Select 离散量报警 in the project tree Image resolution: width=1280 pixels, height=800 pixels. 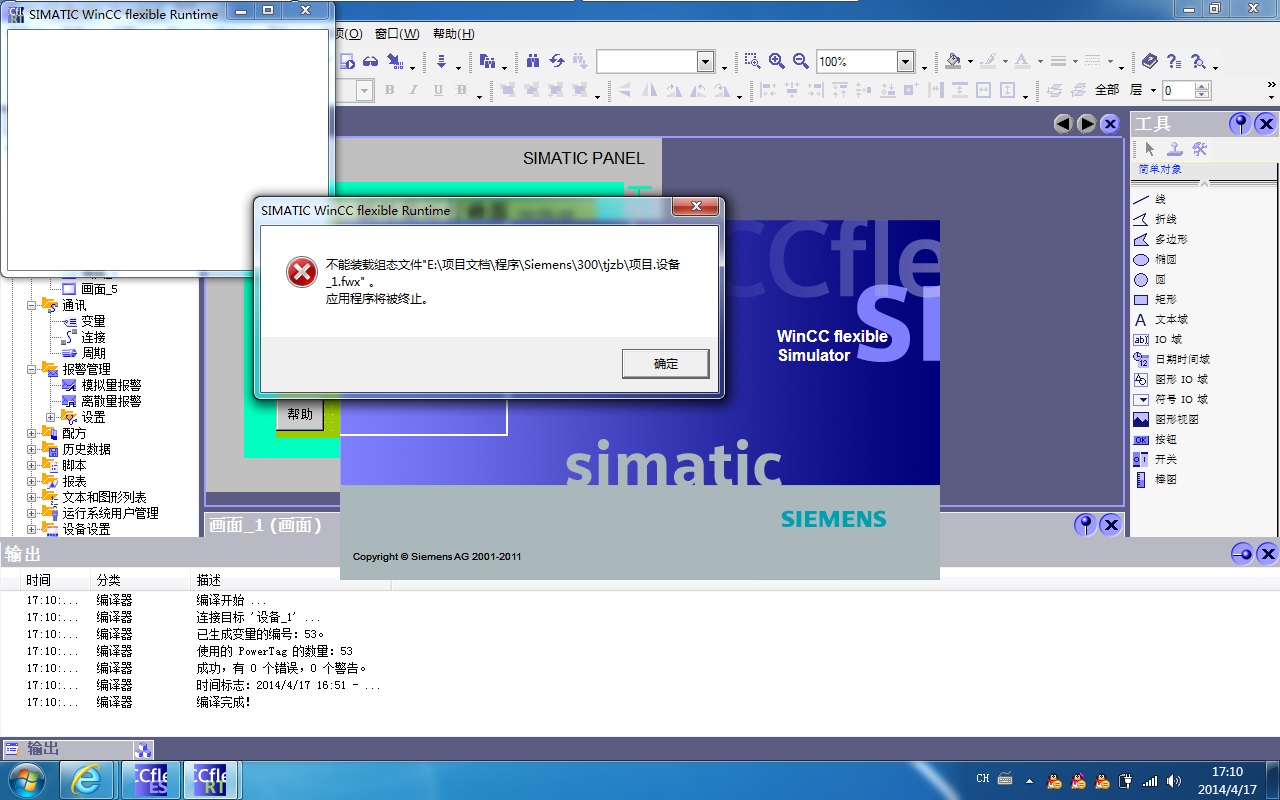click(x=111, y=401)
